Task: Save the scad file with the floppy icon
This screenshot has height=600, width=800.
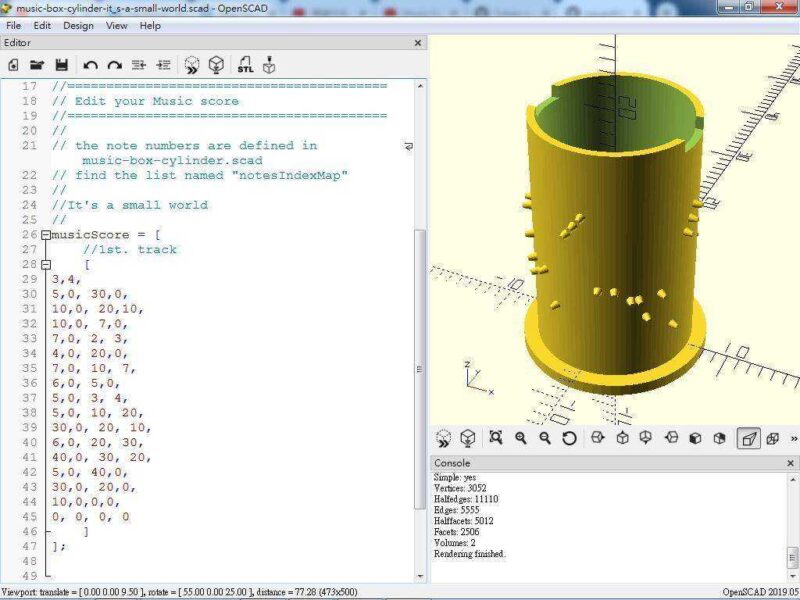Action: (x=62, y=65)
